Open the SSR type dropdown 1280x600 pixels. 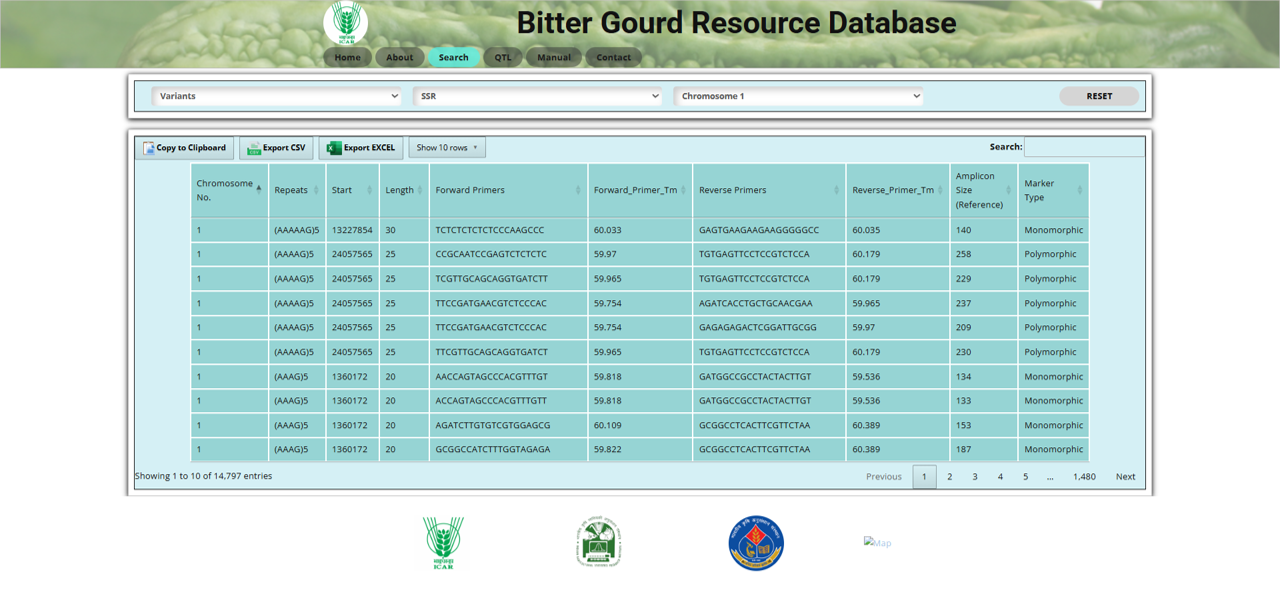[537, 96]
